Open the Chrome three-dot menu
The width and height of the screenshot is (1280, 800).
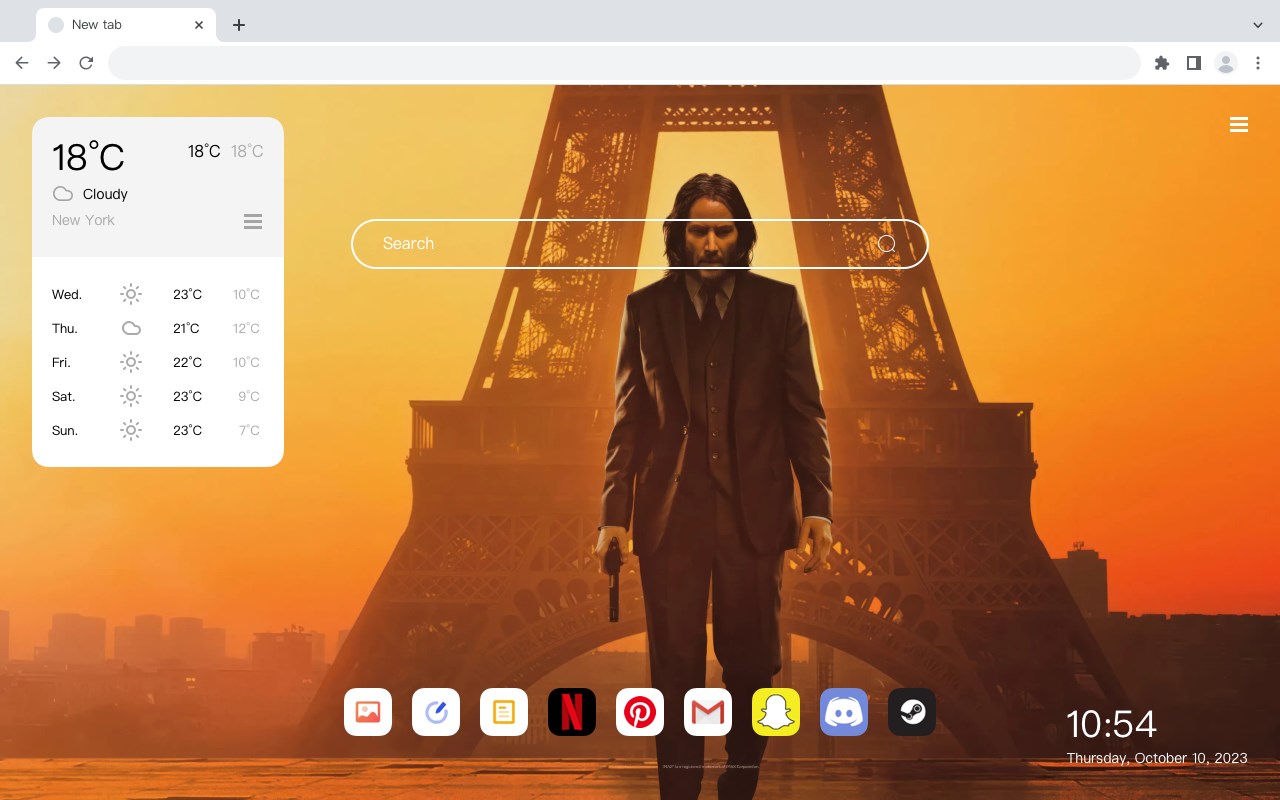(1258, 63)
